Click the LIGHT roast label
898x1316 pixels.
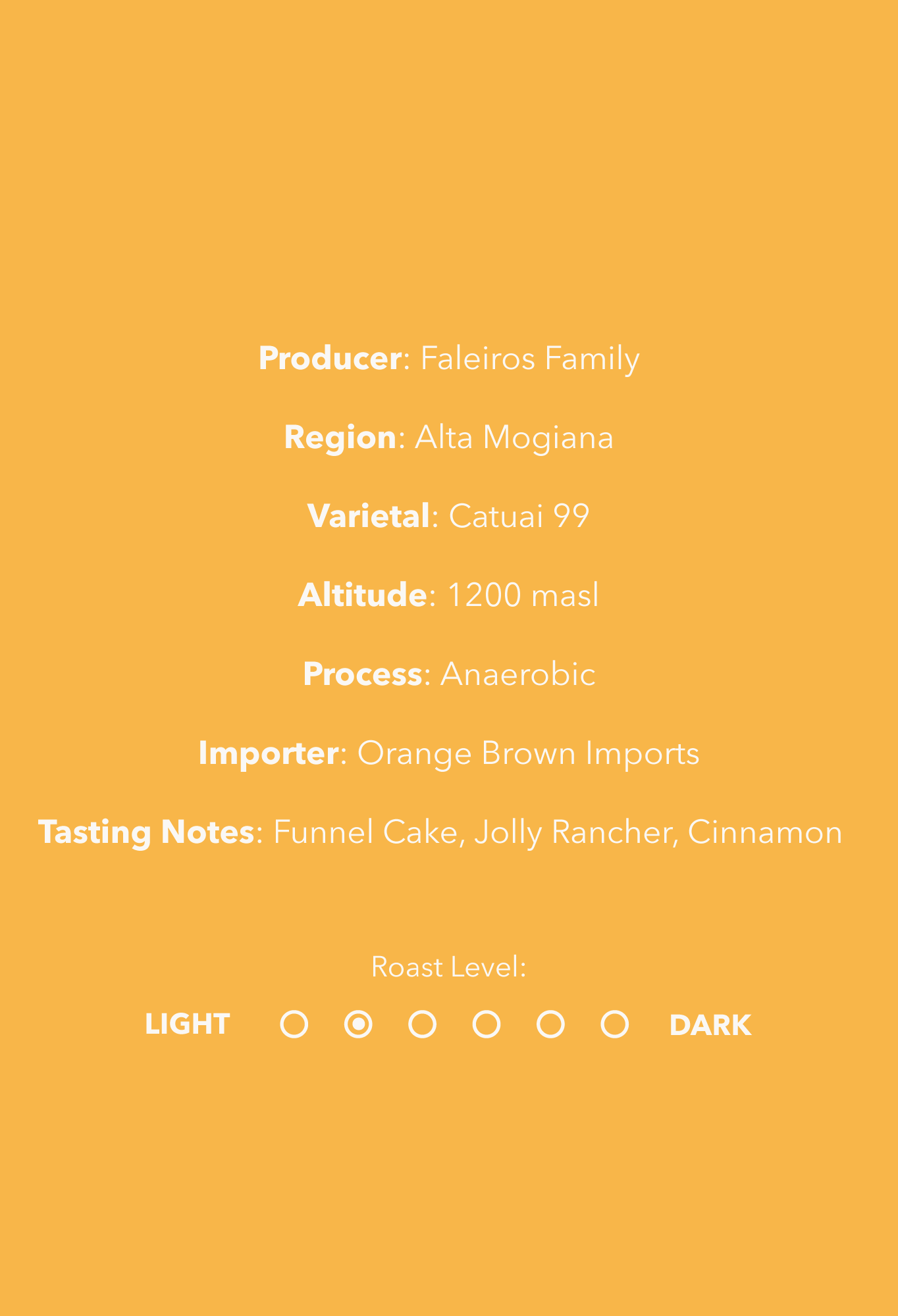(188, 1025)
